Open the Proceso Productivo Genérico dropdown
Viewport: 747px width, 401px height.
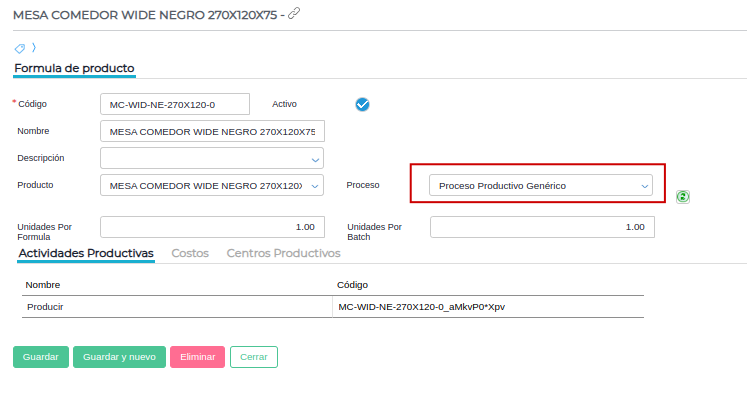[x=540, y=185]
